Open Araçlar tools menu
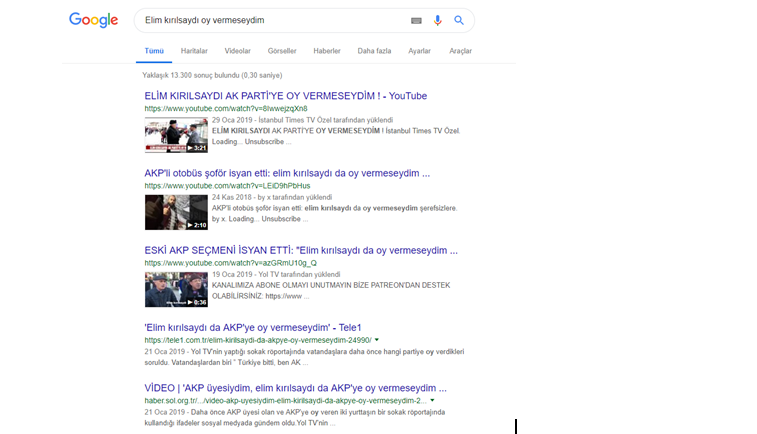Screen dimensions: 757x434 [461, 51]
